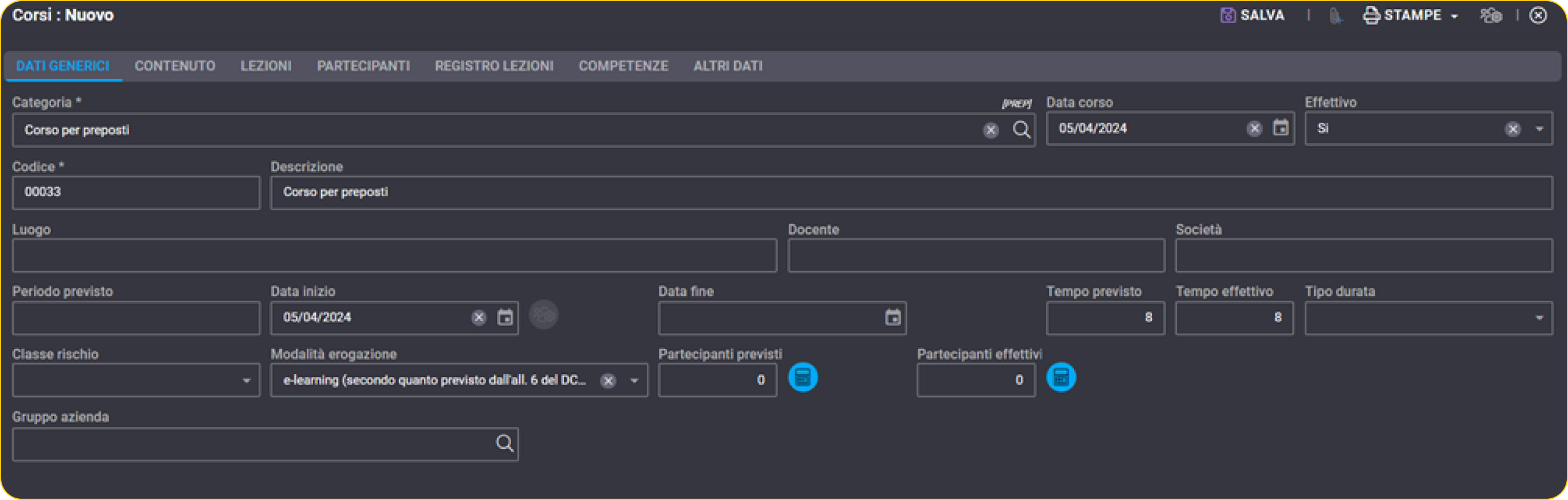Viewport: 1568px width, 500px height.
Task: Calculate Partecipanti effettivi with blue calculator
Action: click(x=1060, y=378)
